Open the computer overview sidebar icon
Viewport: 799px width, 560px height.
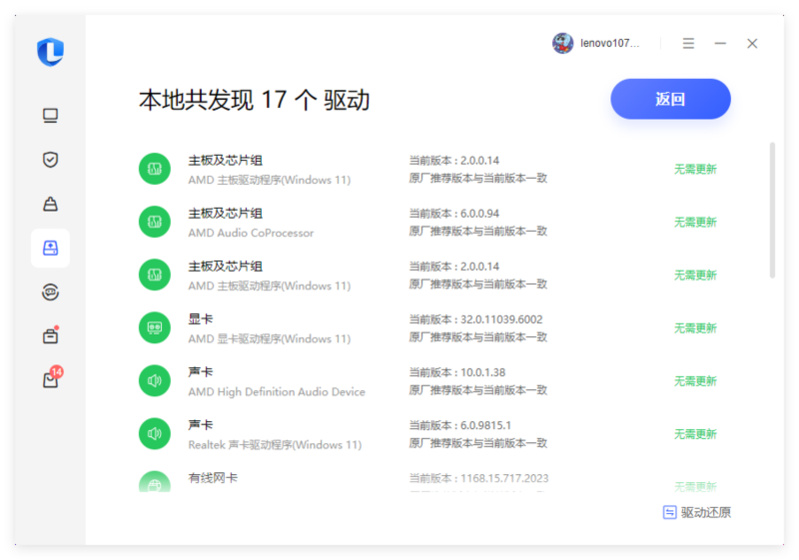(x=50, y=116)
